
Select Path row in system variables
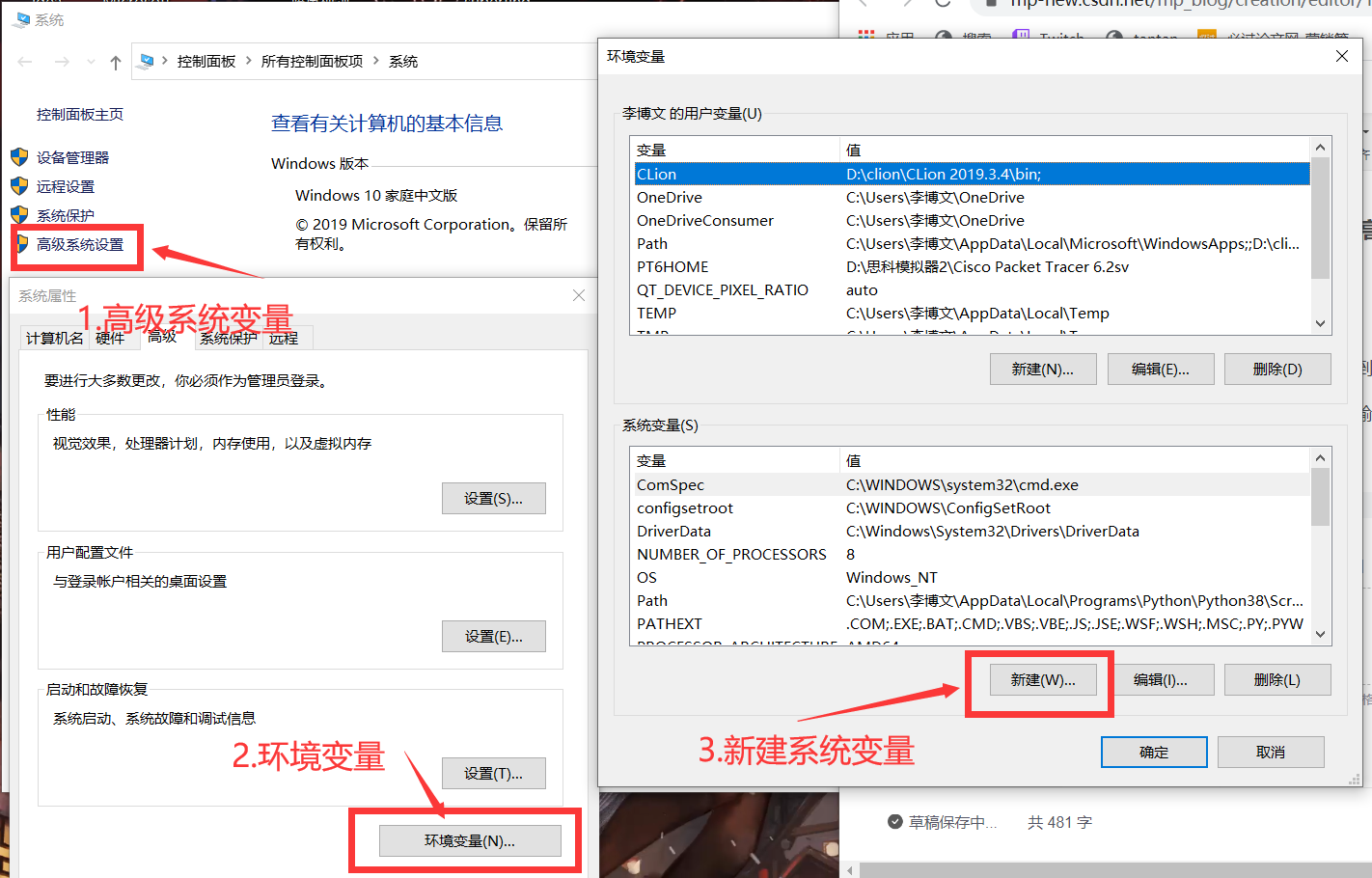[x=972, y=600]
